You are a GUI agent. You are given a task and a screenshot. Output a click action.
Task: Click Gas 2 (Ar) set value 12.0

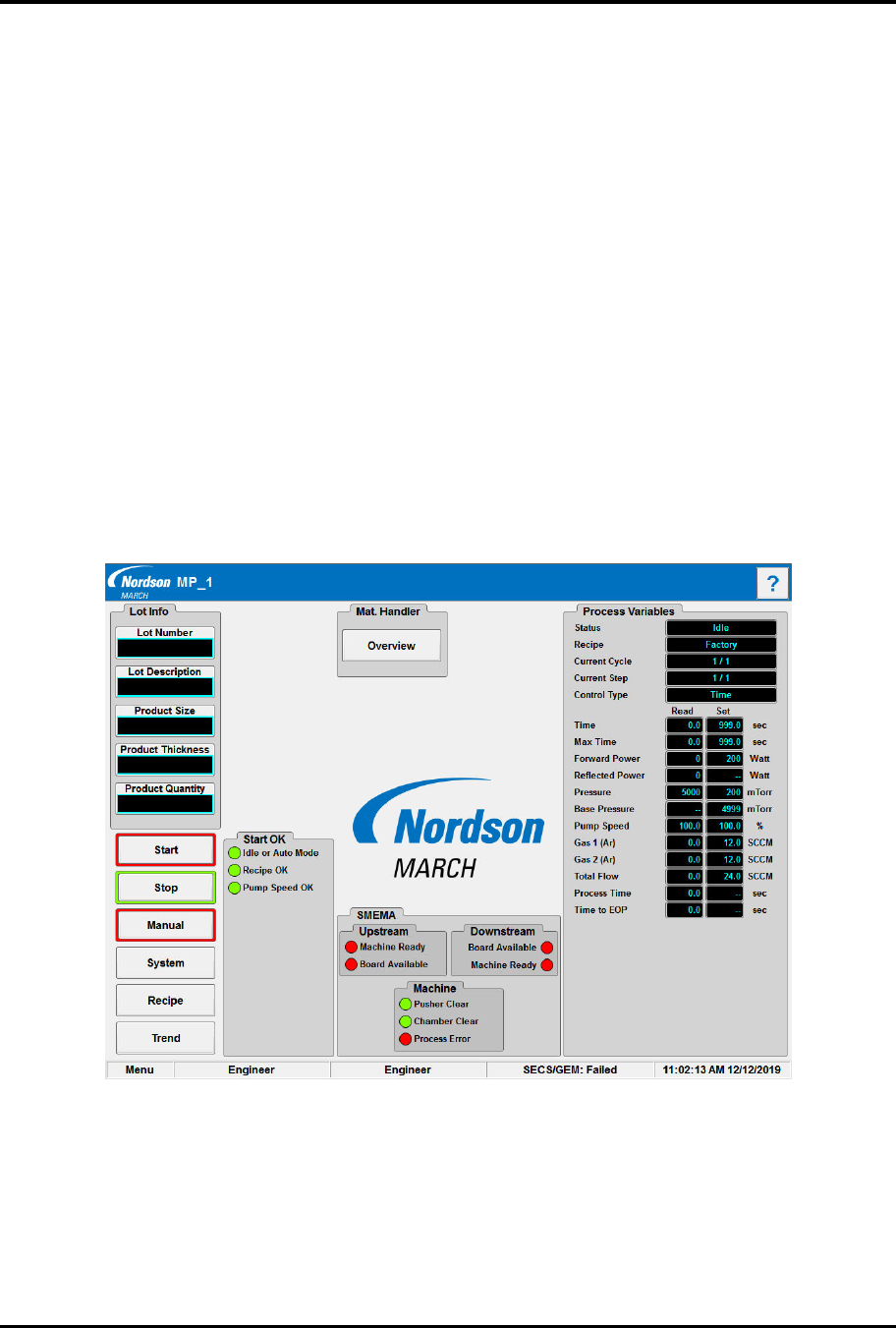click(x=725, y=859)
